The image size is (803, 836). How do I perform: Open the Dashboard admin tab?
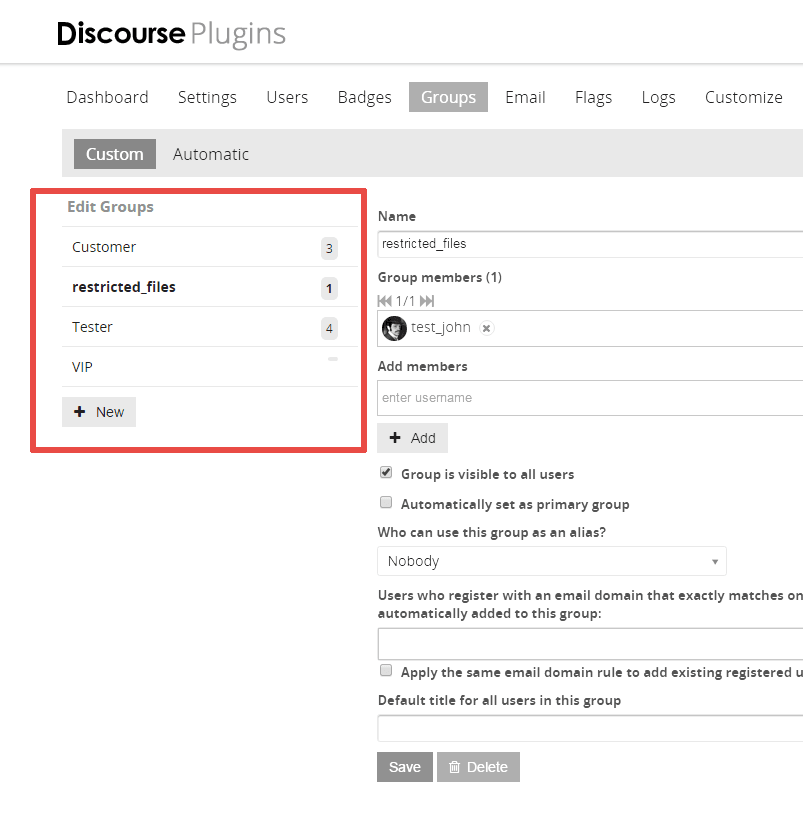click(107, 97)
